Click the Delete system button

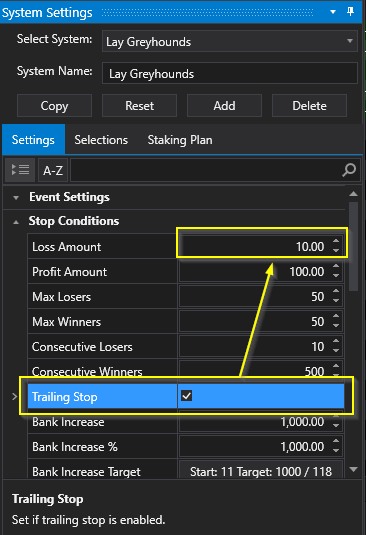pyautogui.click(x=309, y=106)
